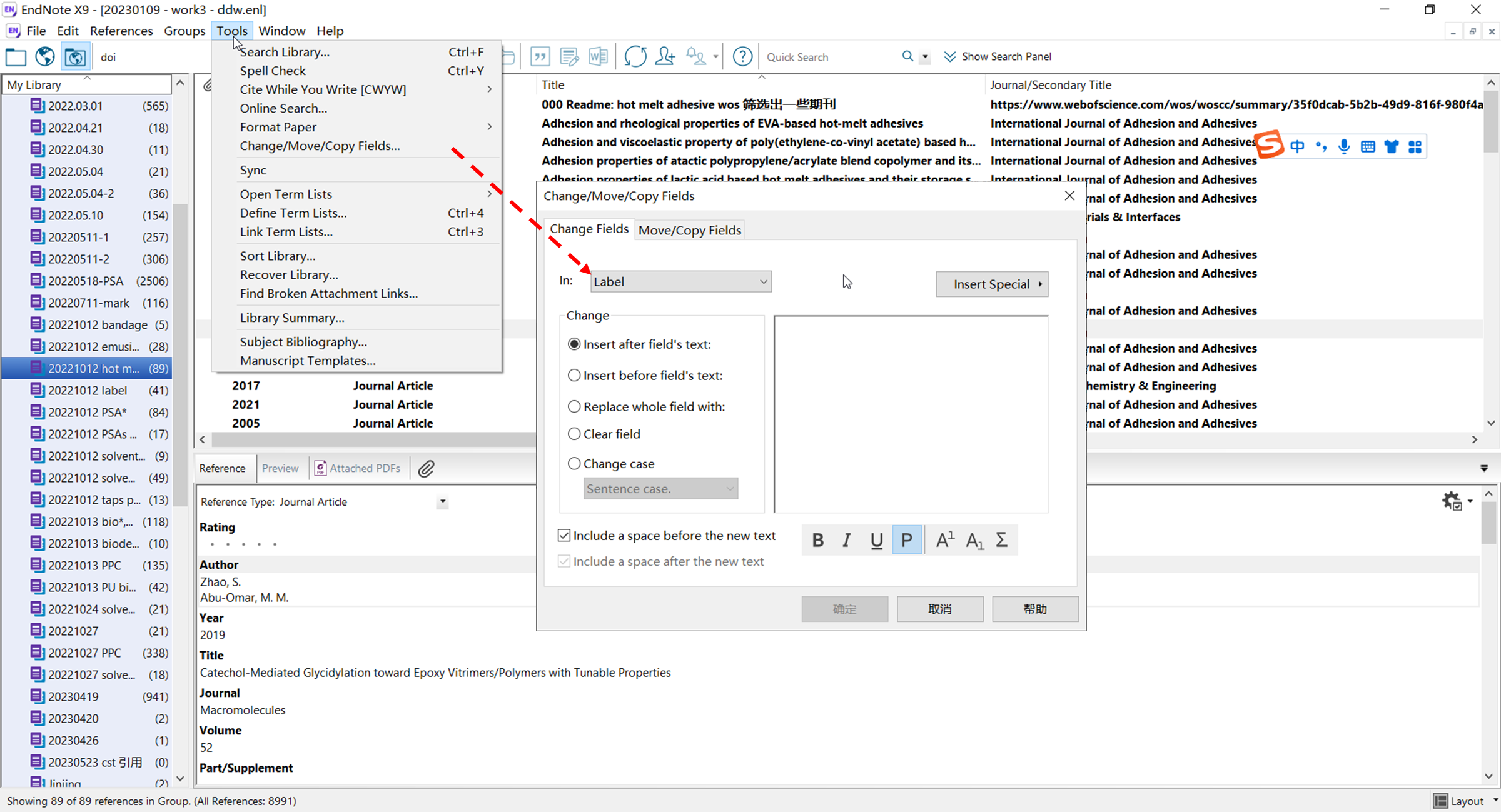Expand the Format Paper submenu arrow
Screen dimensions: 1501x812
pos(490,127)
